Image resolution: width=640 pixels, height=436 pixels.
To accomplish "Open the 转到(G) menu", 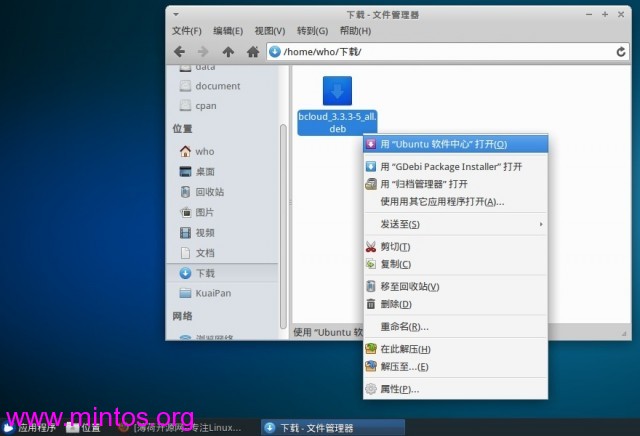I will click(x=312, y=31).
